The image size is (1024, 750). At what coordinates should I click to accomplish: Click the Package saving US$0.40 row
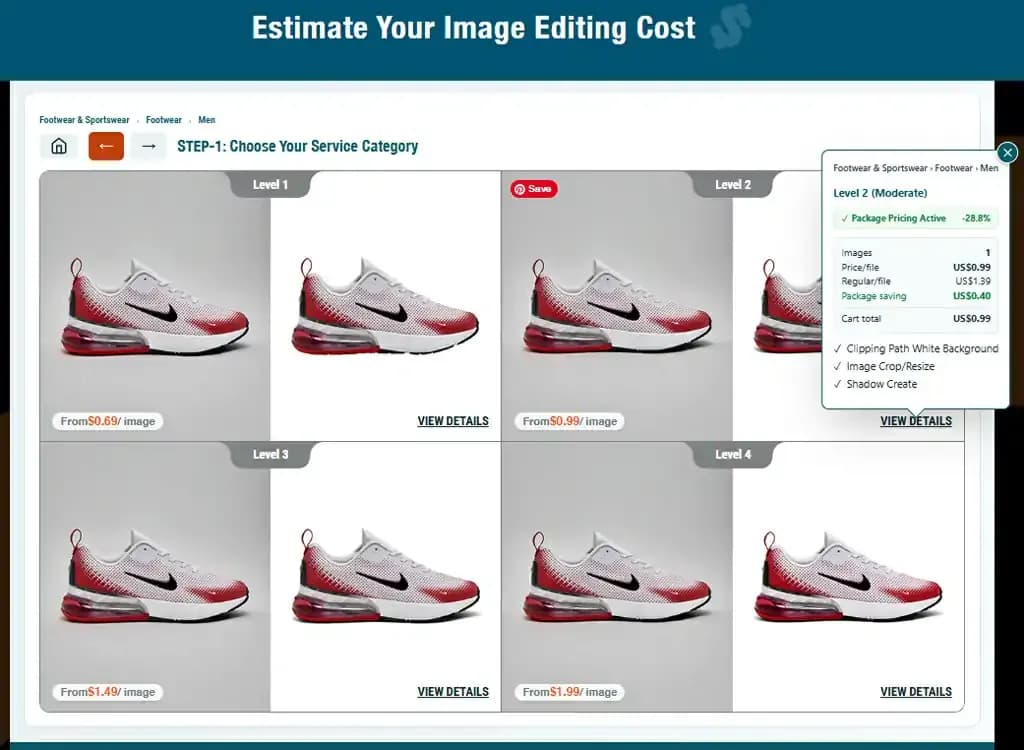(x=916, y=296)
